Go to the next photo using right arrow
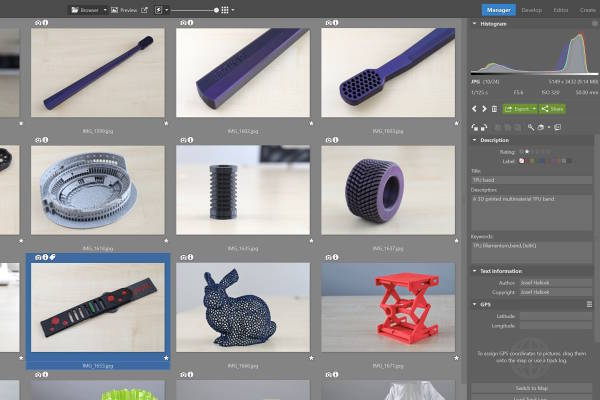This screenshot has width=600, height=400. [x=484, y=109]
